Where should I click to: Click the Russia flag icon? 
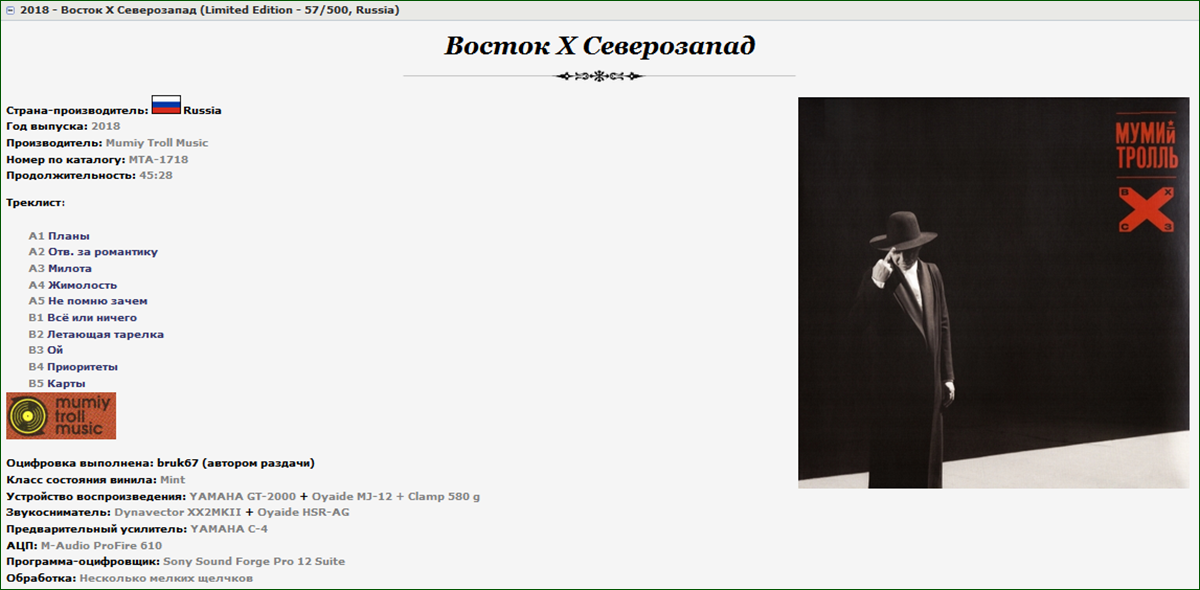[x=166, y=106]
